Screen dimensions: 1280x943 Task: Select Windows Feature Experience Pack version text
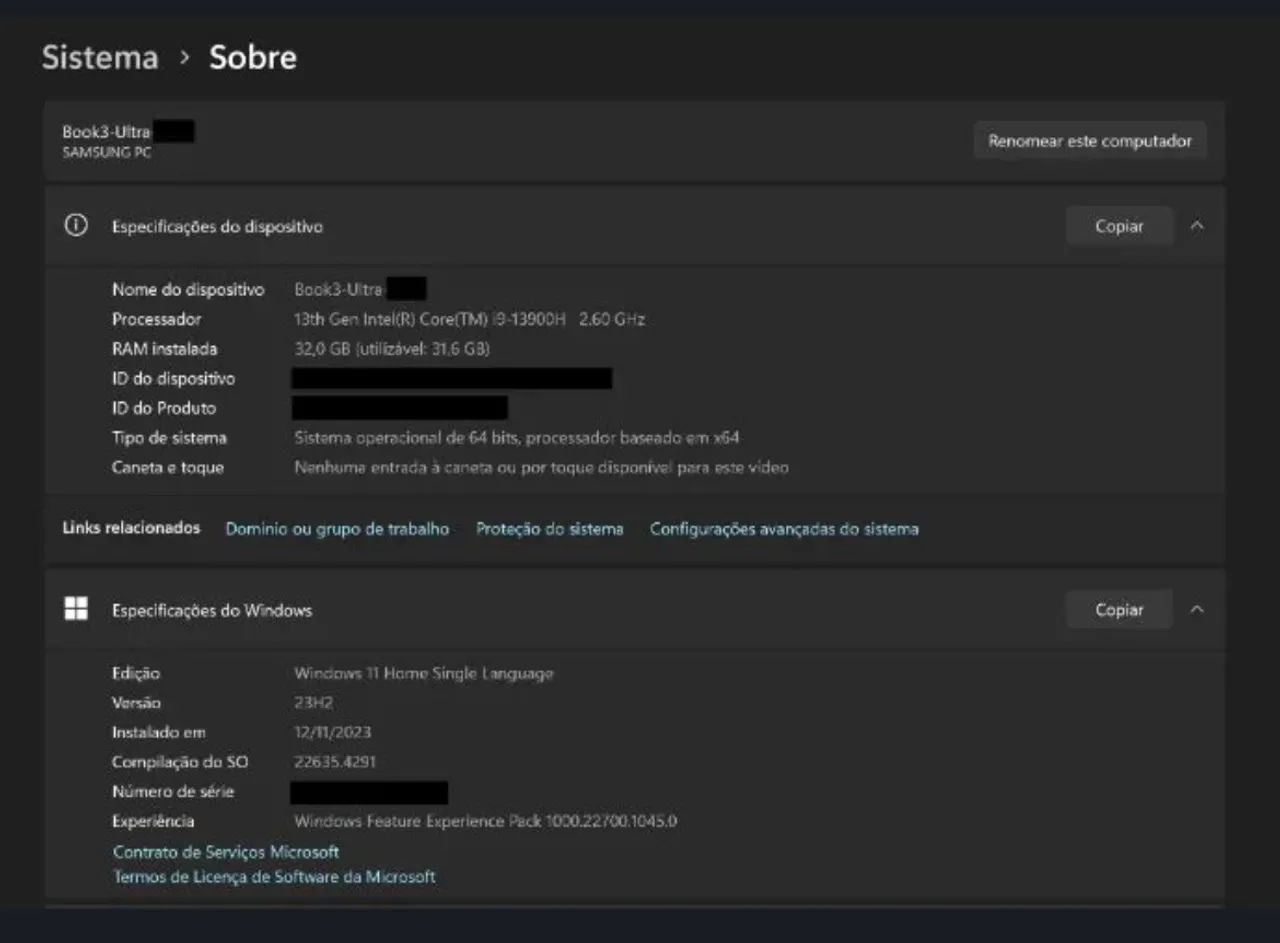click(485, 821)
